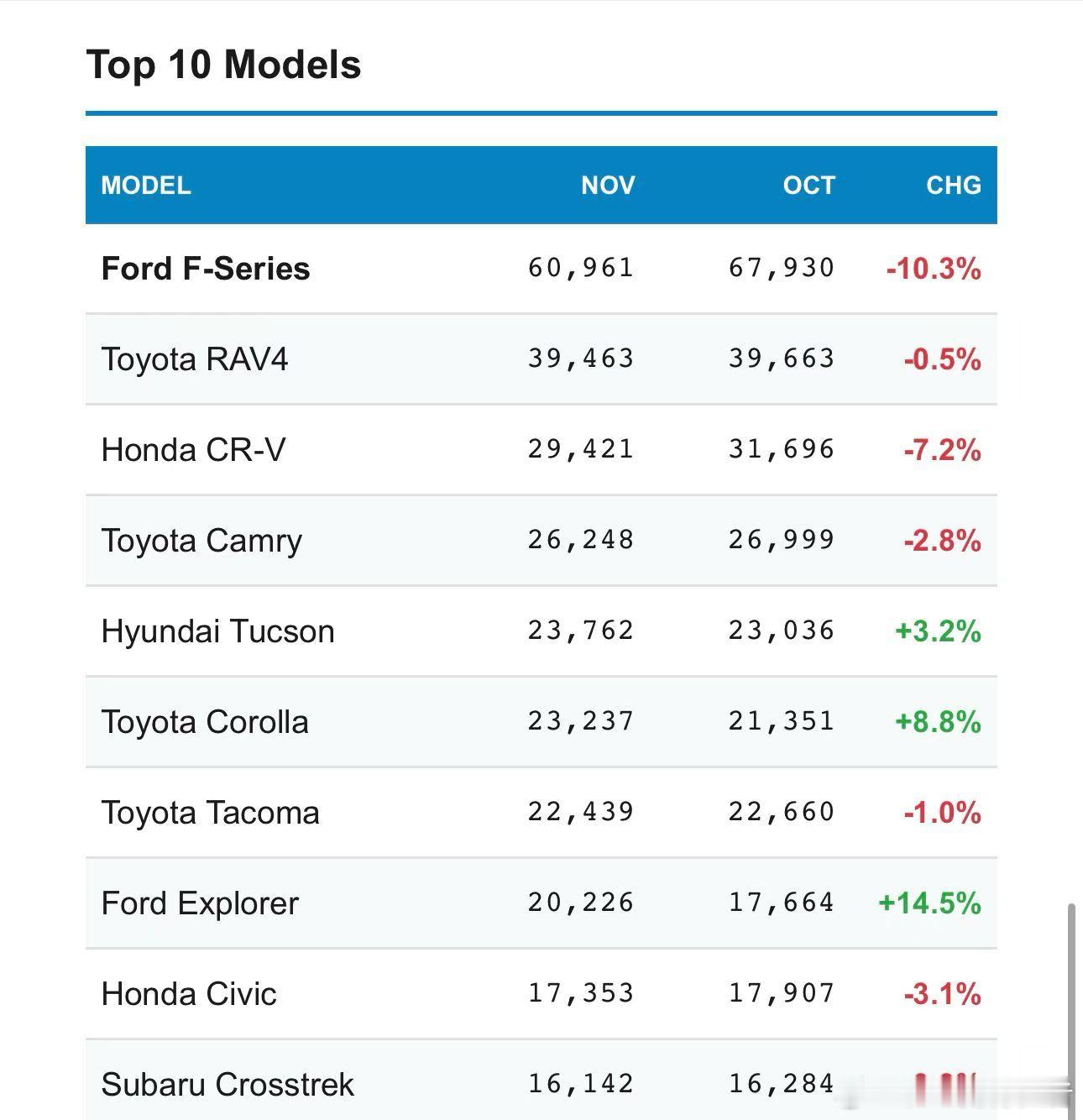
Task: Select Honda Civic in the table
Action: pyautogui.click(x=189, y=994)
